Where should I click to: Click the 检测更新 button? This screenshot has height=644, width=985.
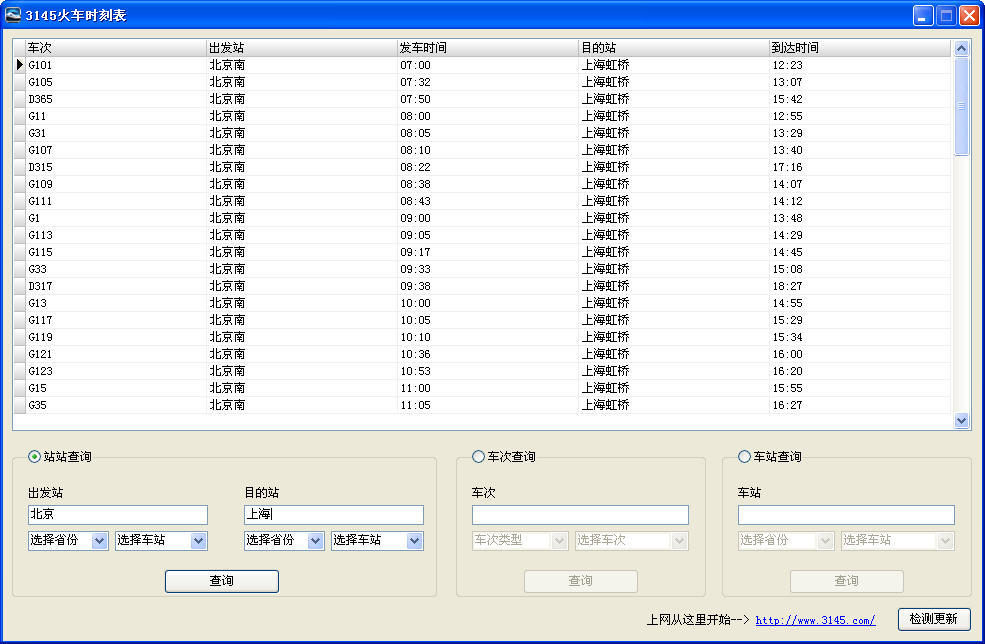[x=933, y=619]
